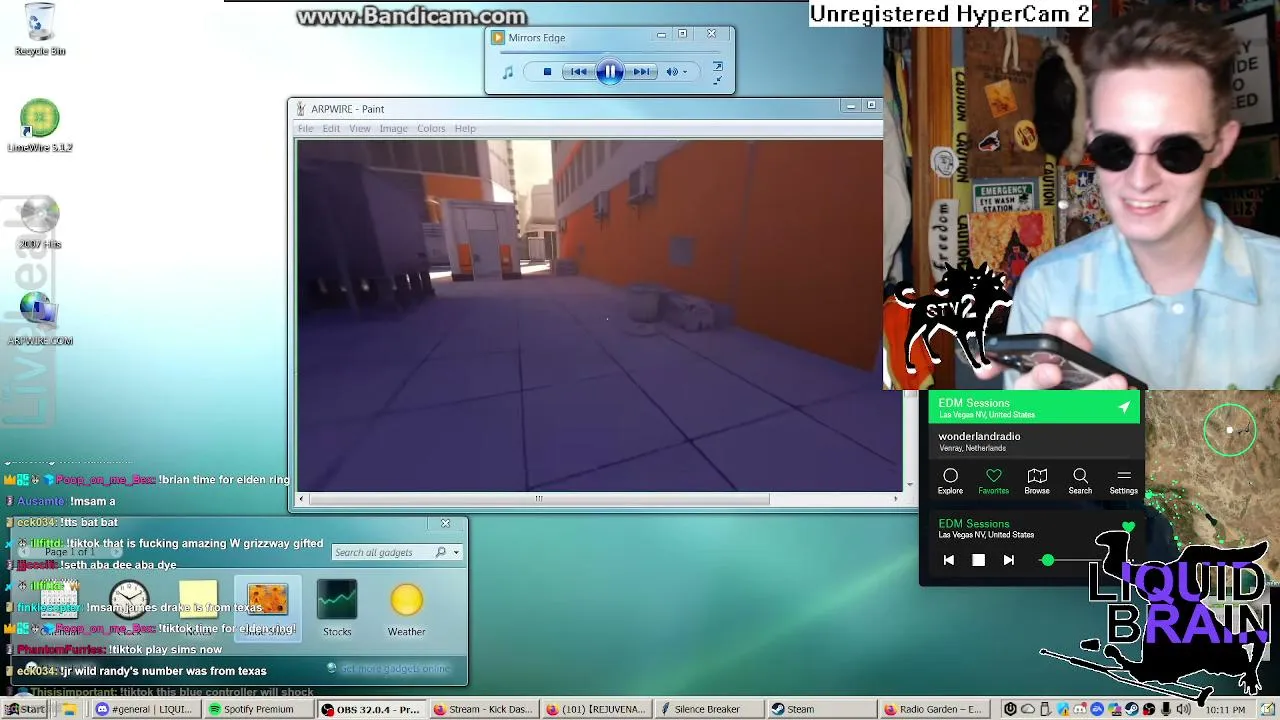Stop playback in the Mirrors Edge player
Screen dimensions: 1280x720
(x=547, y=72)
